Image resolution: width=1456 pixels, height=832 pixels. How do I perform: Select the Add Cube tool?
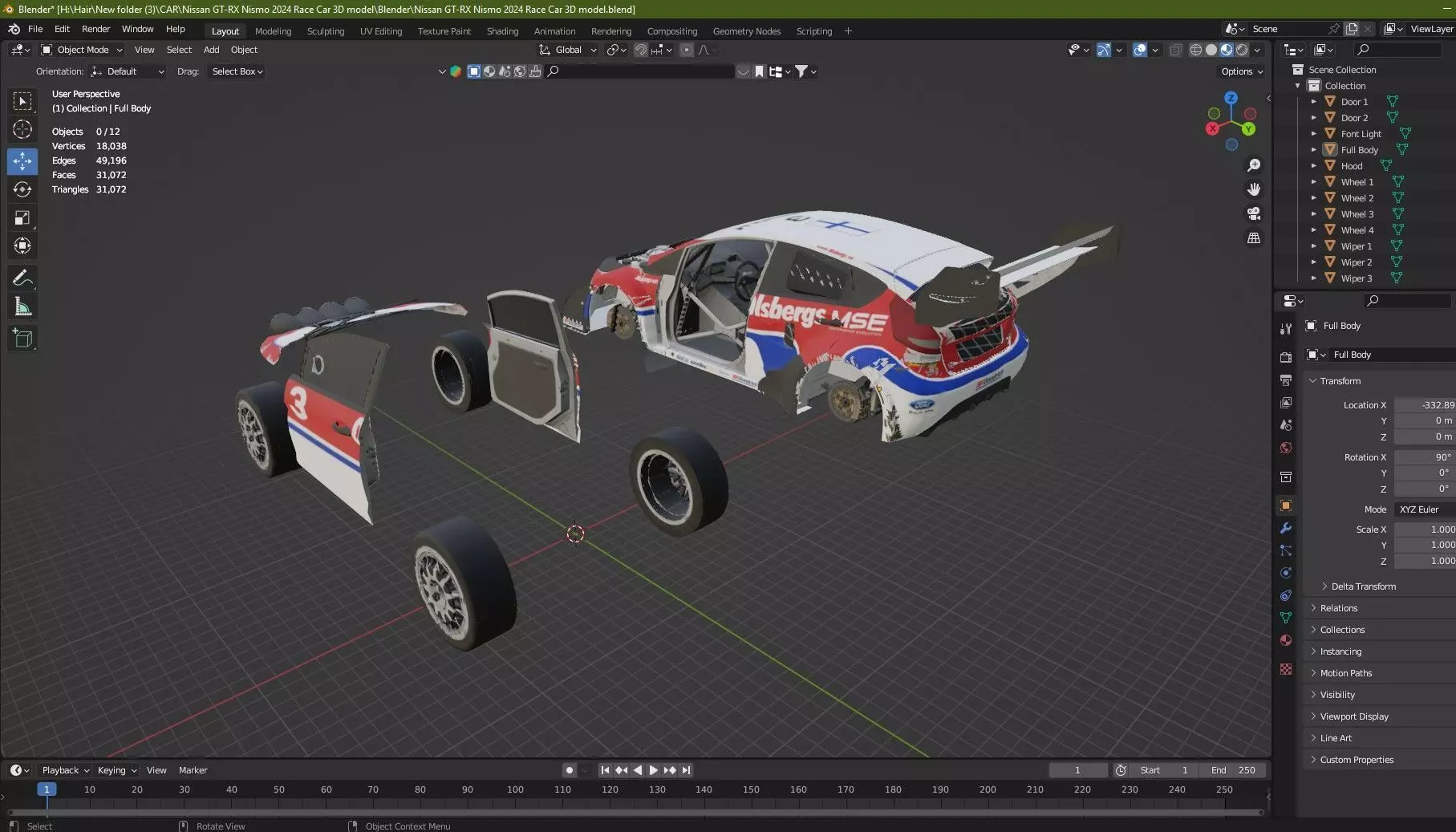coord(22,339)
